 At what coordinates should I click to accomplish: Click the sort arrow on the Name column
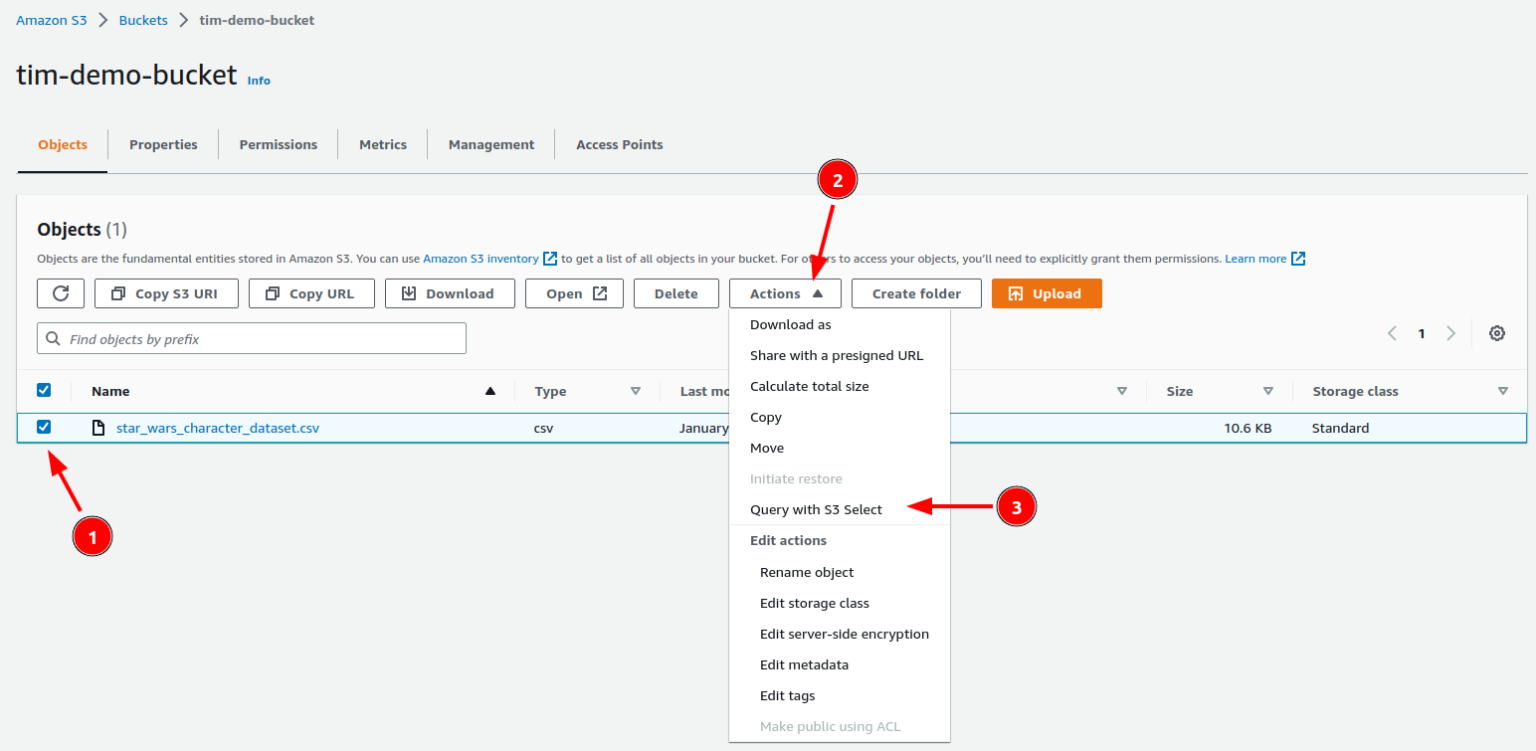pyautogui.click(x=490, y=390)
